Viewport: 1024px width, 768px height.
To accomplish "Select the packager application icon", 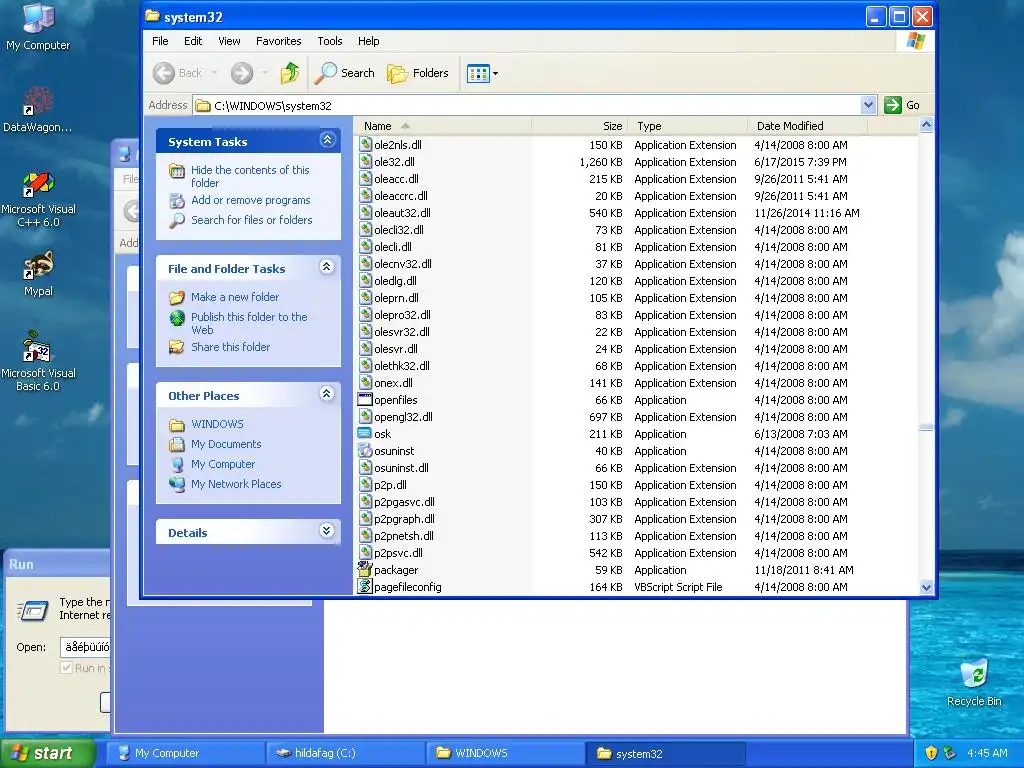I will (365, 569).
